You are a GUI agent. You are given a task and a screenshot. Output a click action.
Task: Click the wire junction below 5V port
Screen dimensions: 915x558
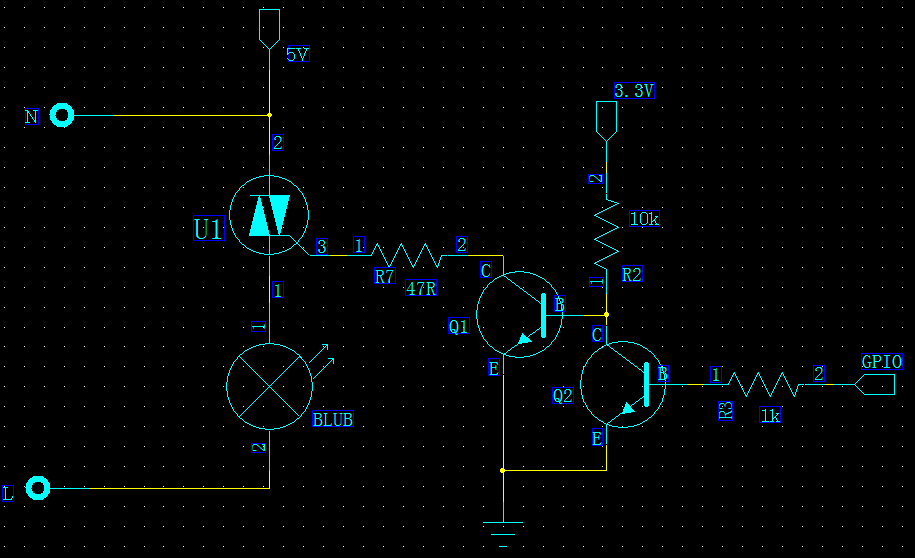coord(270,115)
